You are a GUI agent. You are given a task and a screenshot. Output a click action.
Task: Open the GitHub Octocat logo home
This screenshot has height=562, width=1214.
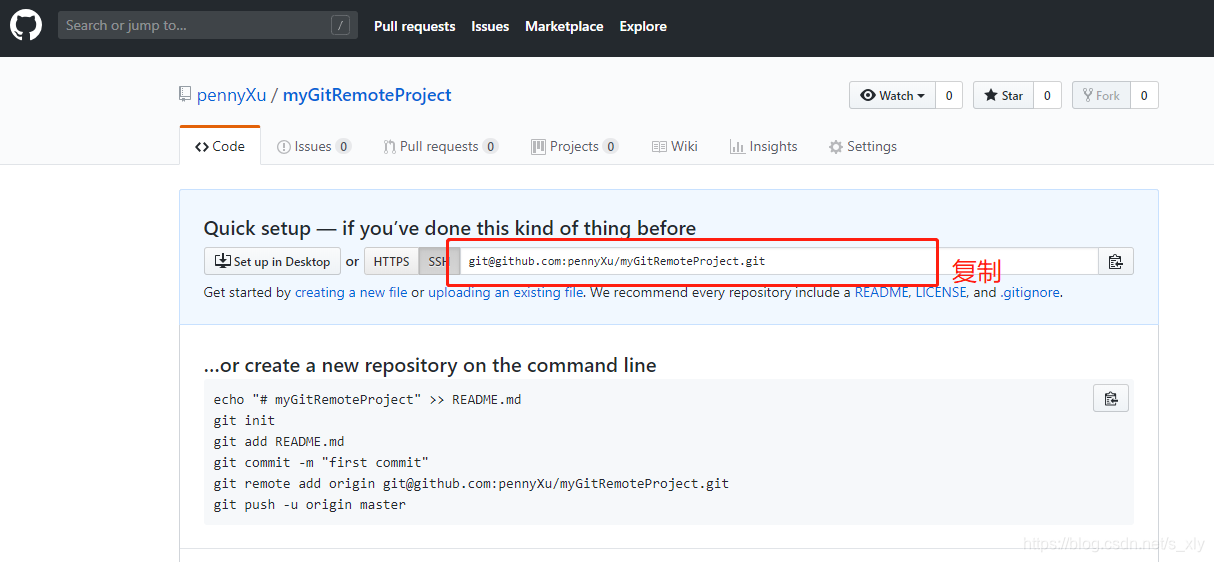26,25
